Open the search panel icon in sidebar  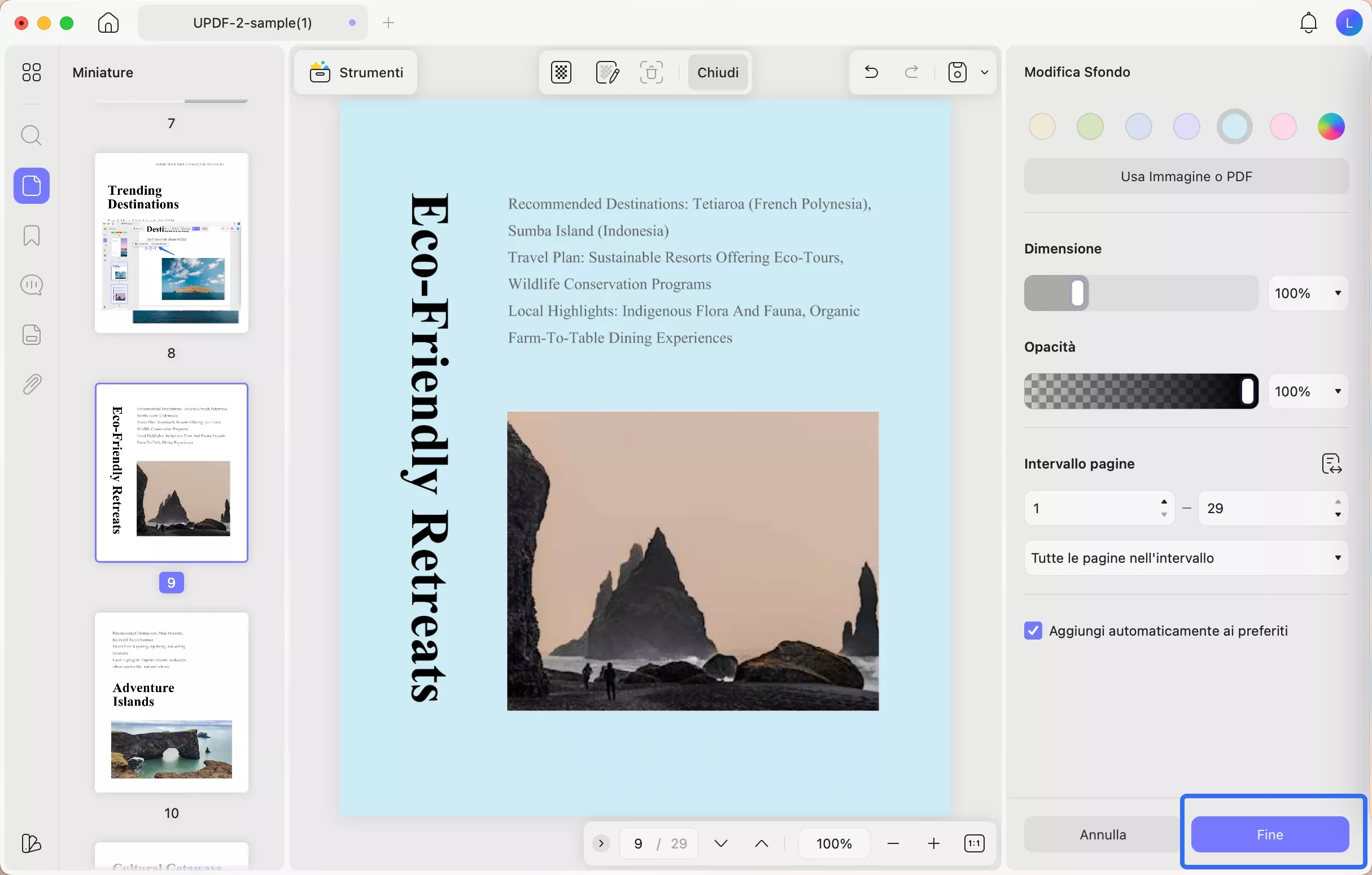point(32,135)
